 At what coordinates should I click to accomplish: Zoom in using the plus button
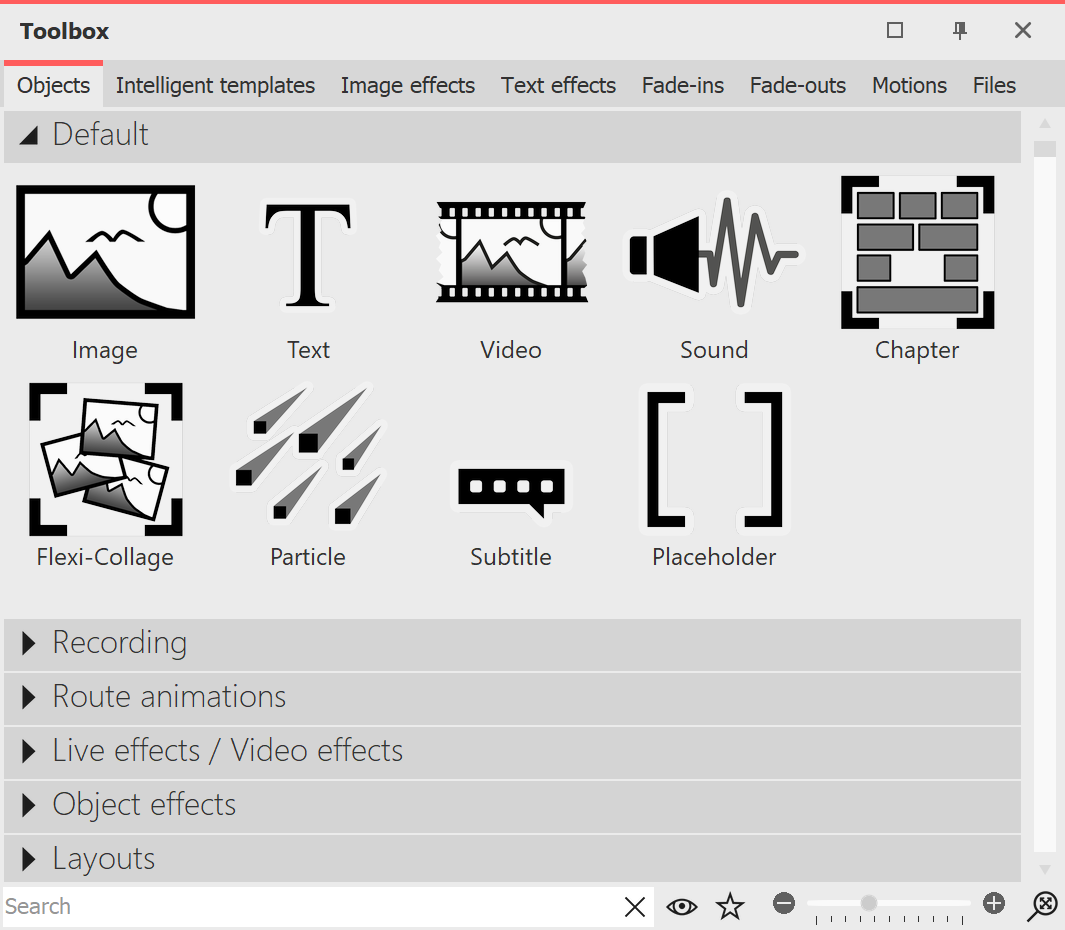coord(993,903)
